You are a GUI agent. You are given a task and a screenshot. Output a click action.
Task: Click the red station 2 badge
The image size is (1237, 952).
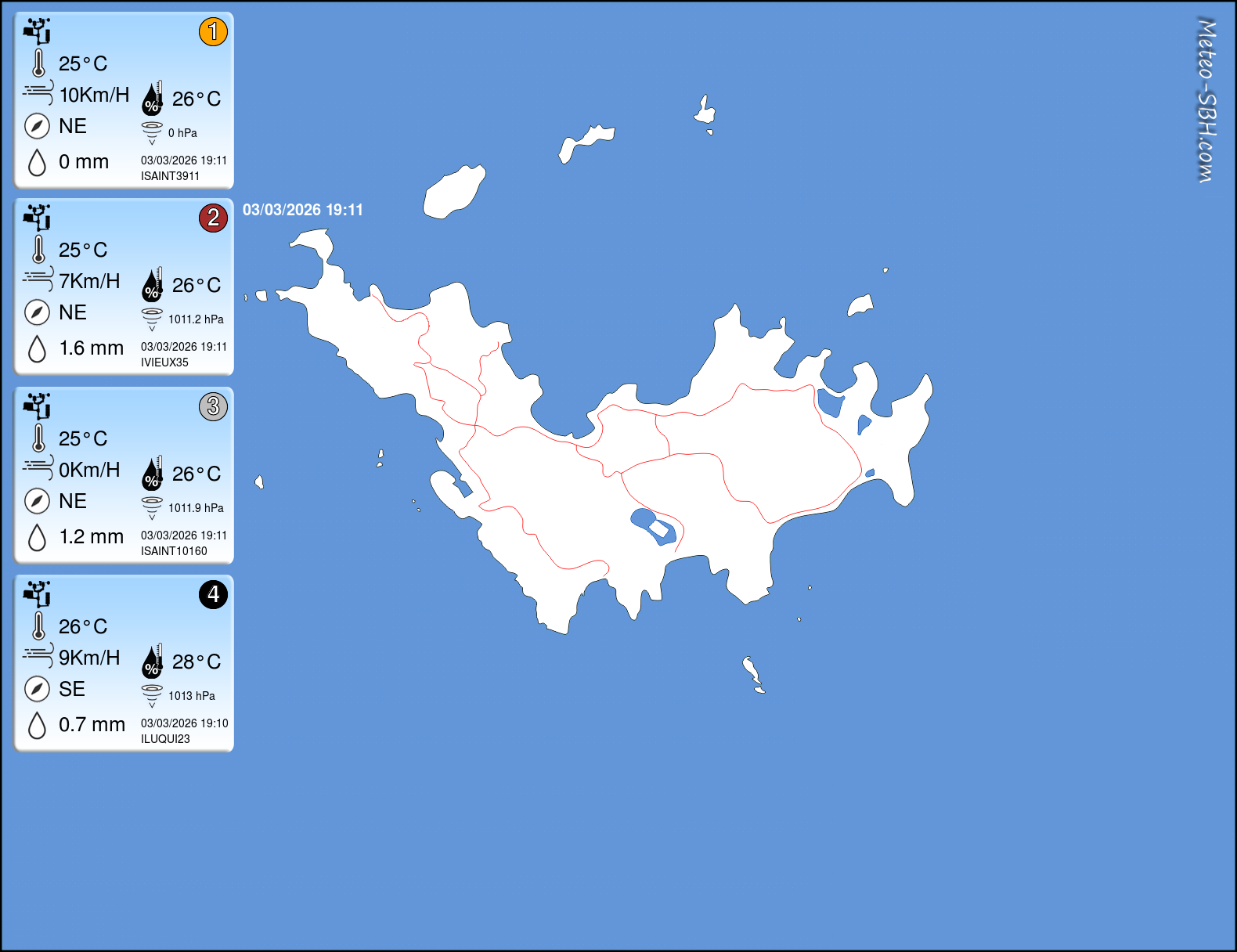click(213, 218)
